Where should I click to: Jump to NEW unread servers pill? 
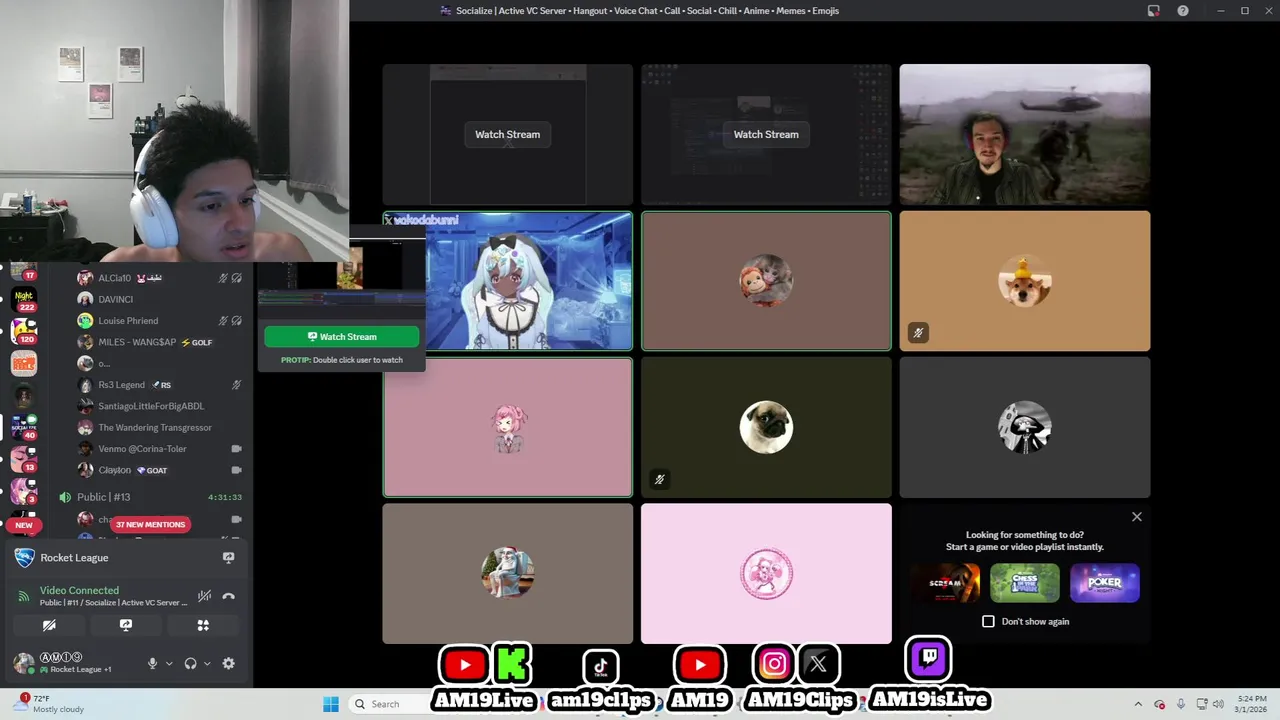click(x=24, y=524)
